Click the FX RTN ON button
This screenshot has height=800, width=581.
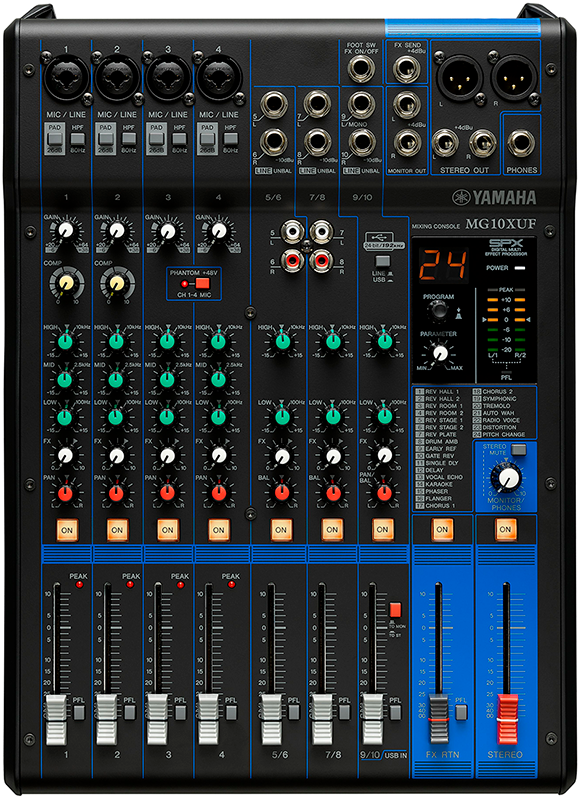[x=442, y=530]
